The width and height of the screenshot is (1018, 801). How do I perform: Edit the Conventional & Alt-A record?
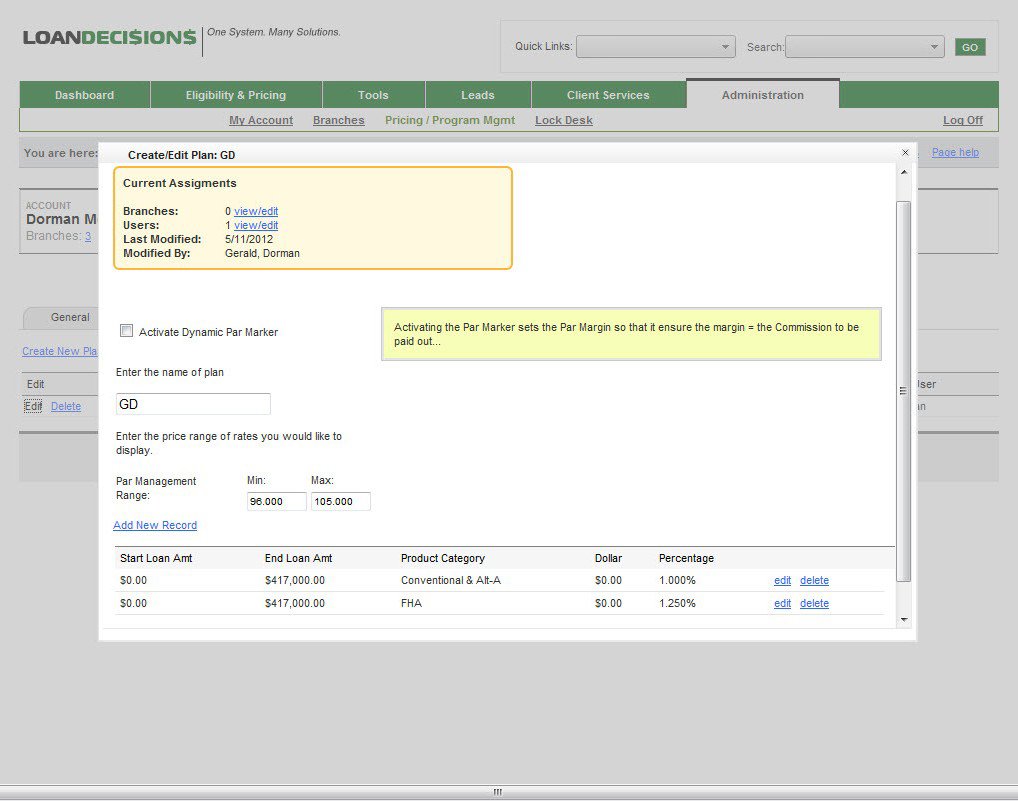tap(782, 580)
